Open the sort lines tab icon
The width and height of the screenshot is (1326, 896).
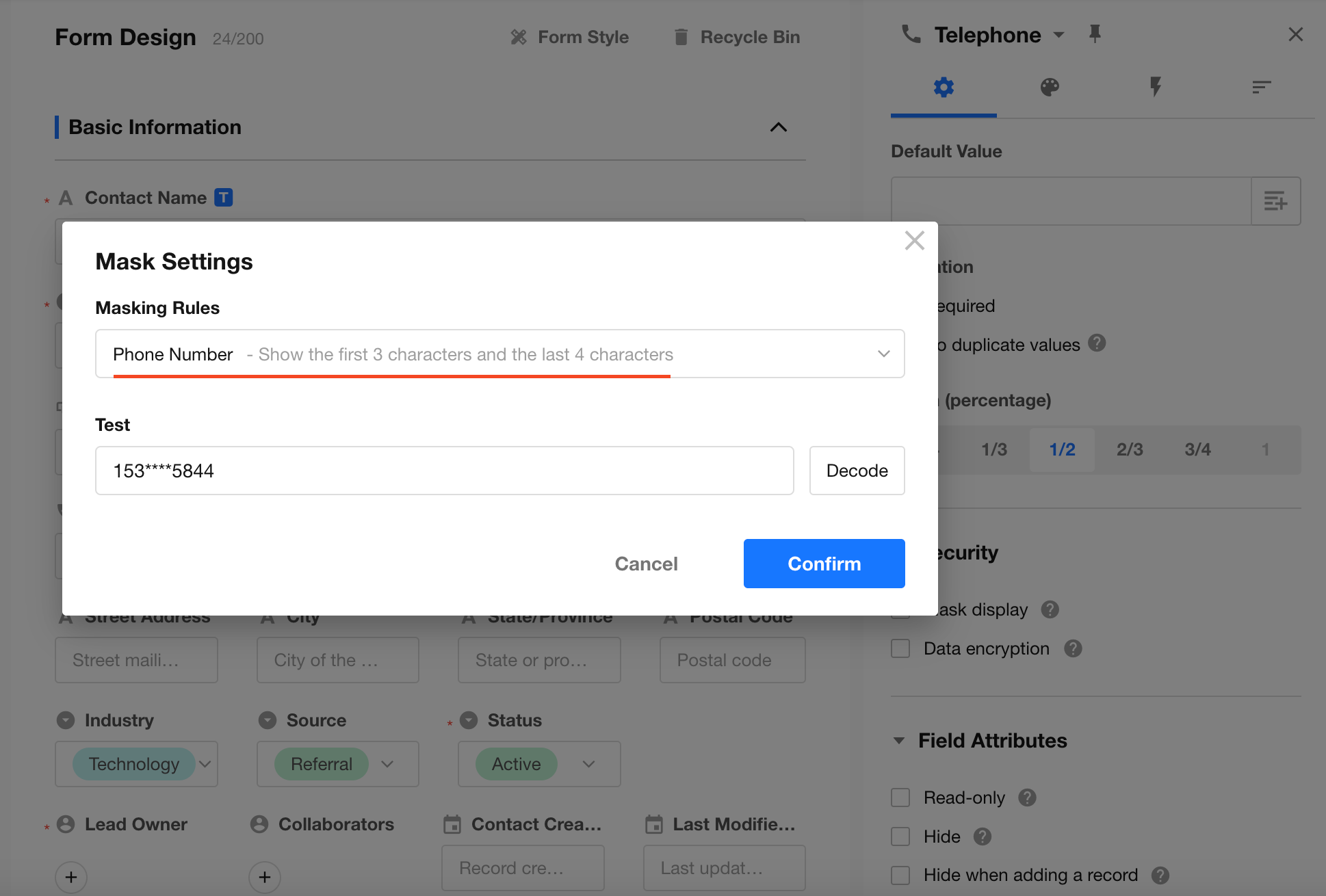[1261, 87]
